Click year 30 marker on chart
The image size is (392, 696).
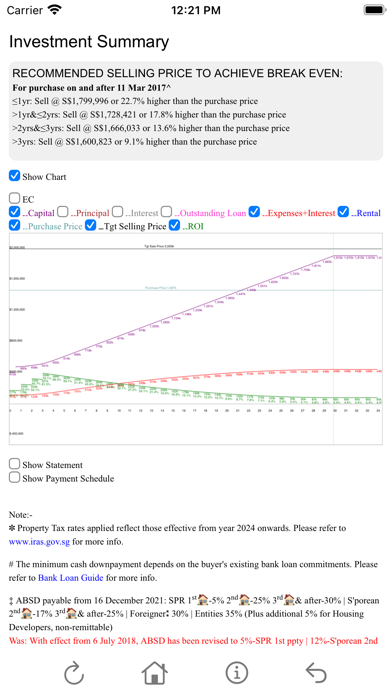[334, 411]
